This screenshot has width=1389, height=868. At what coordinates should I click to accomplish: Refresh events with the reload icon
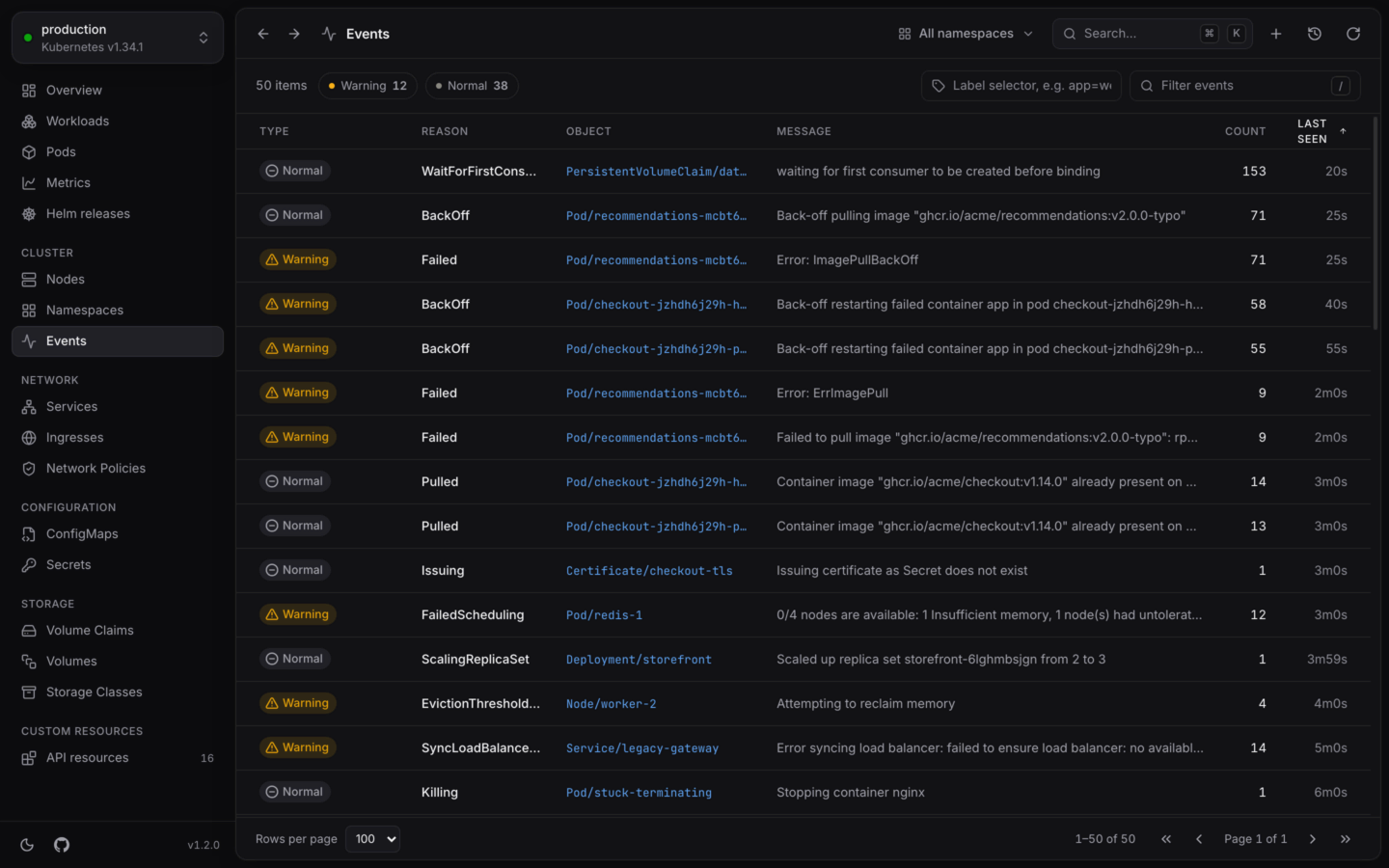point(1353,34)
